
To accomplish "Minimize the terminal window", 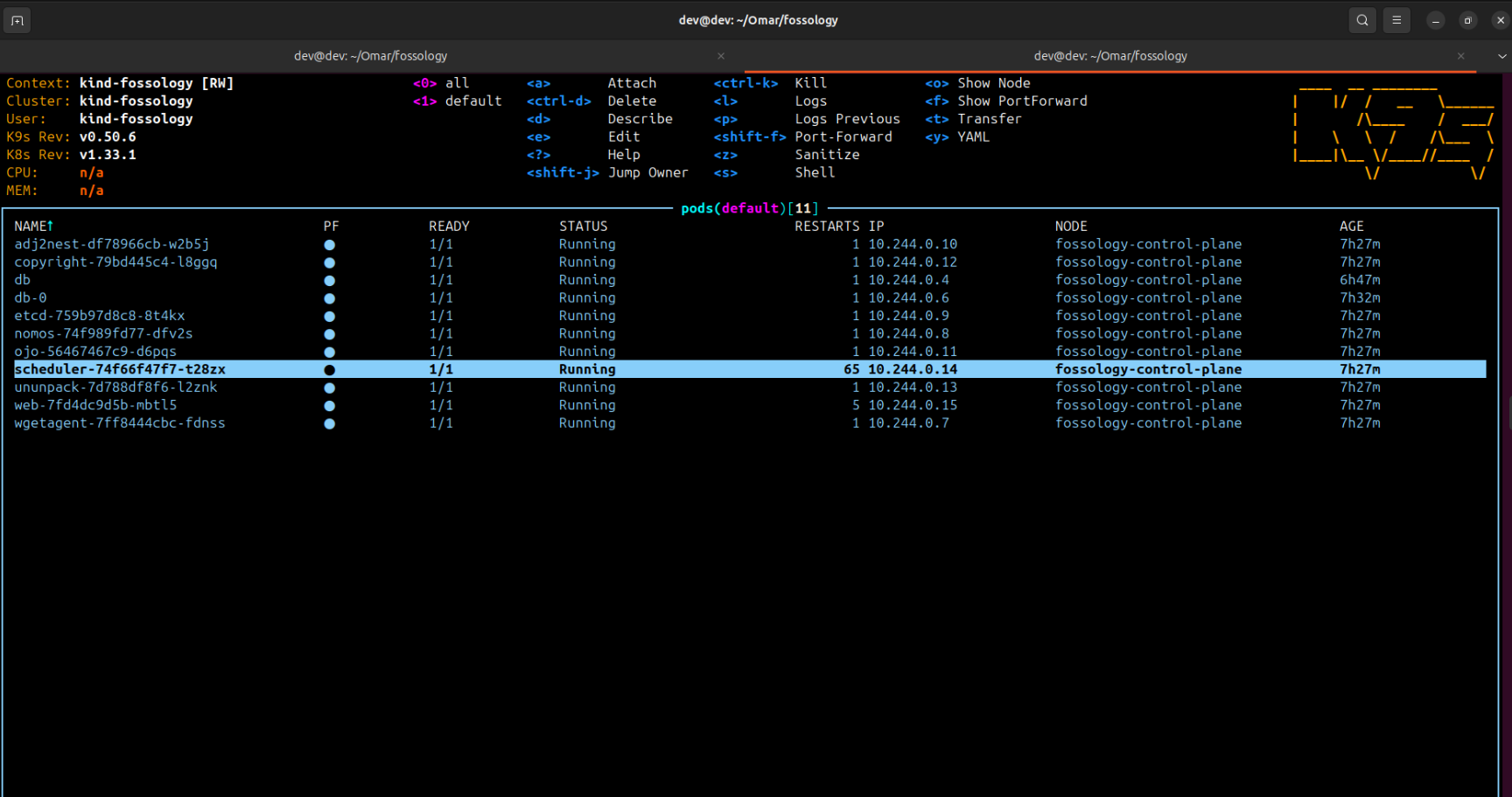I will point(1436,20).
